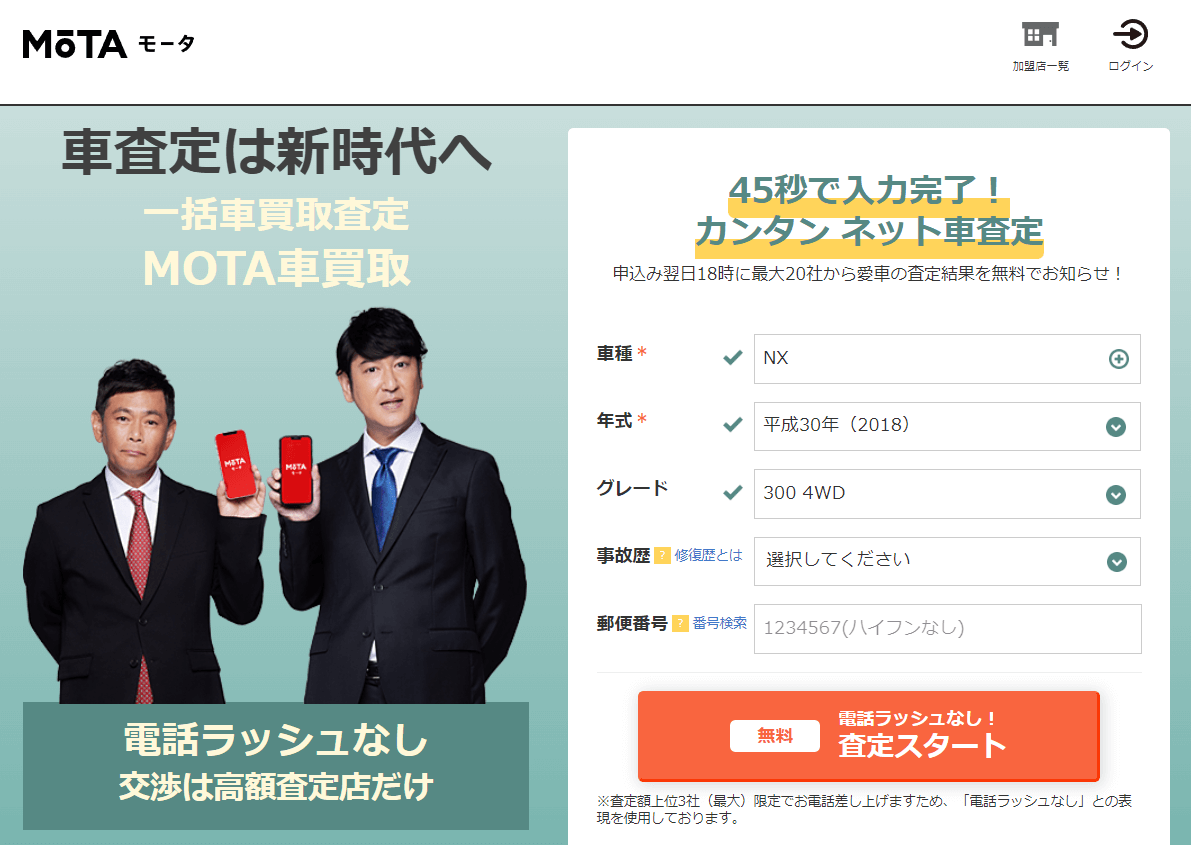
Task: Click the green checkmark next to グレード
Action: point(732,492)
